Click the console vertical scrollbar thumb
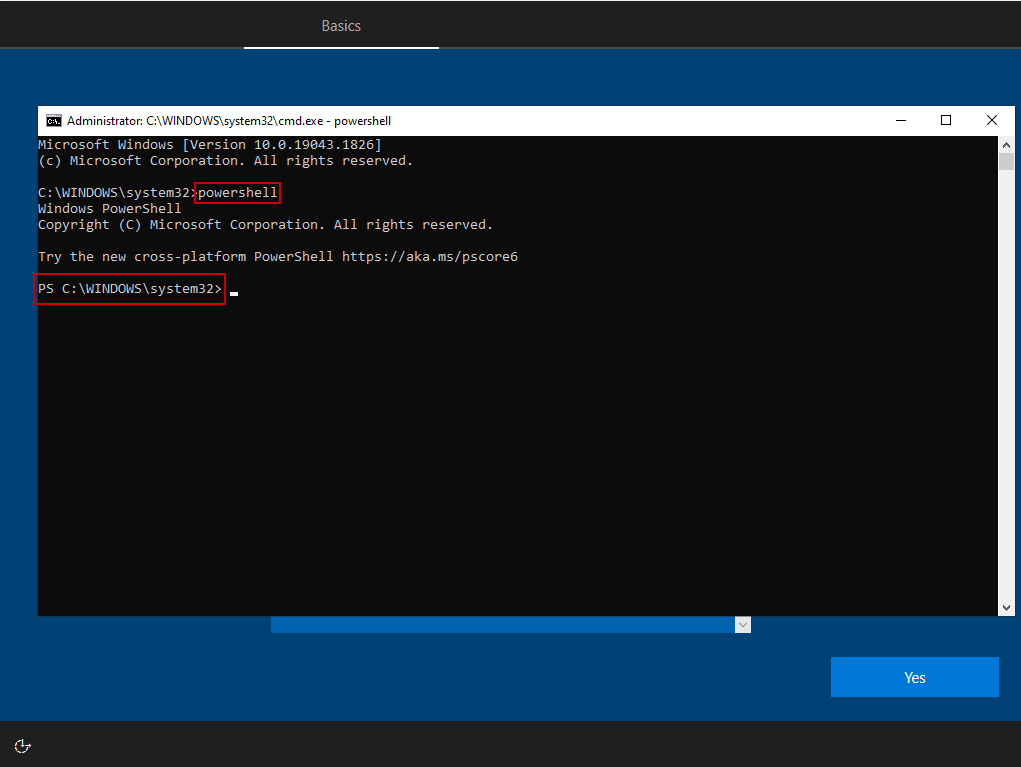The image size is (1021, 767). pyautogui.click(x=1006, y=163)
